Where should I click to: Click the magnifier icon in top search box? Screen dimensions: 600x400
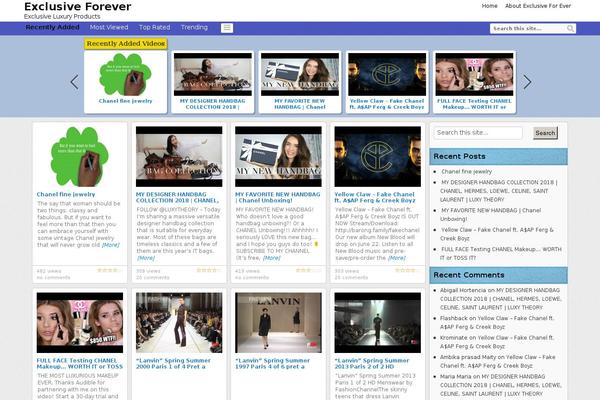pos(570,28)
